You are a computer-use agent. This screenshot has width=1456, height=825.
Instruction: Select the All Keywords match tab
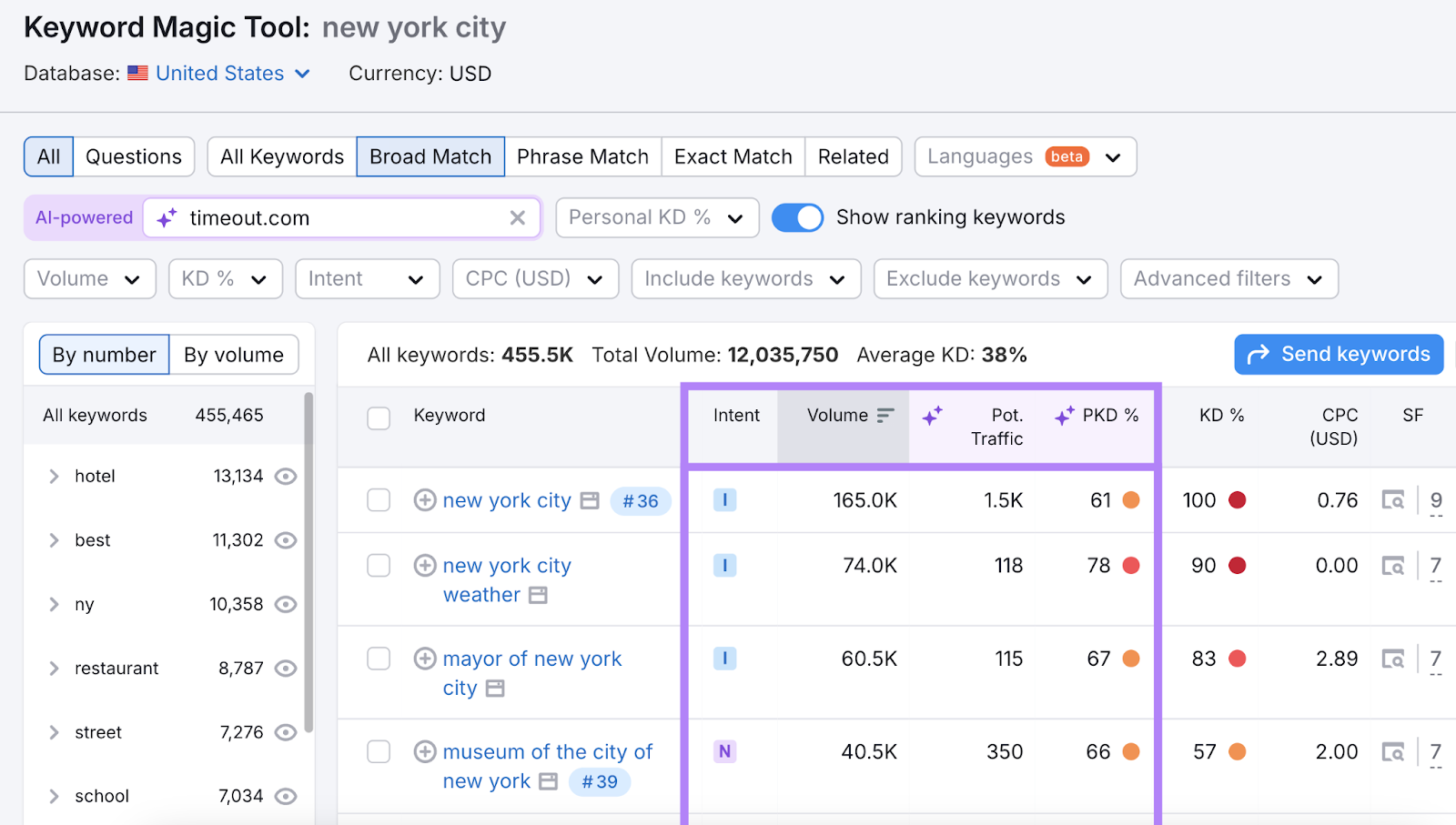(x=282, y=156)
